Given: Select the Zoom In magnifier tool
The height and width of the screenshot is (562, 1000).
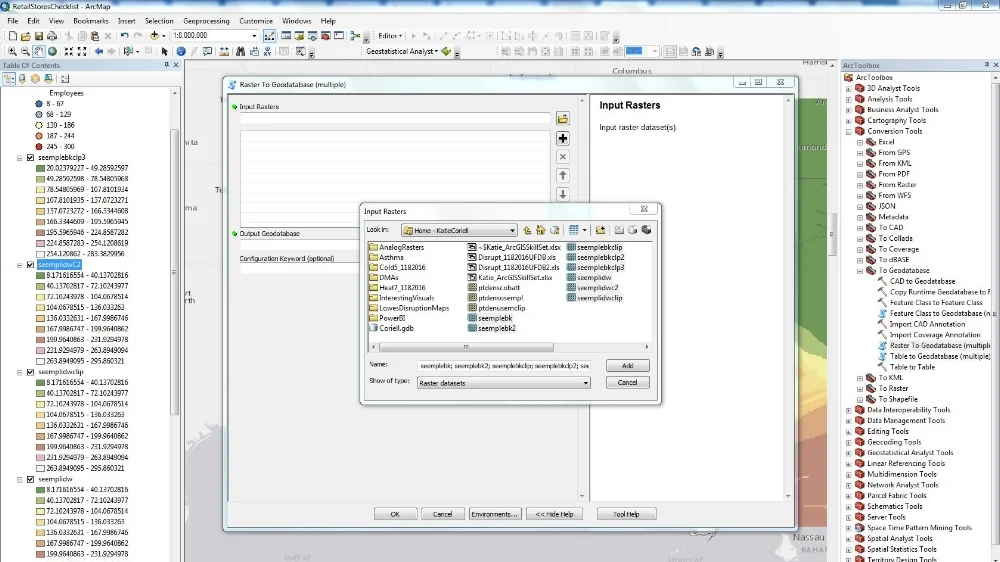Looking at the screenshot, I should [x=12, y=52].
